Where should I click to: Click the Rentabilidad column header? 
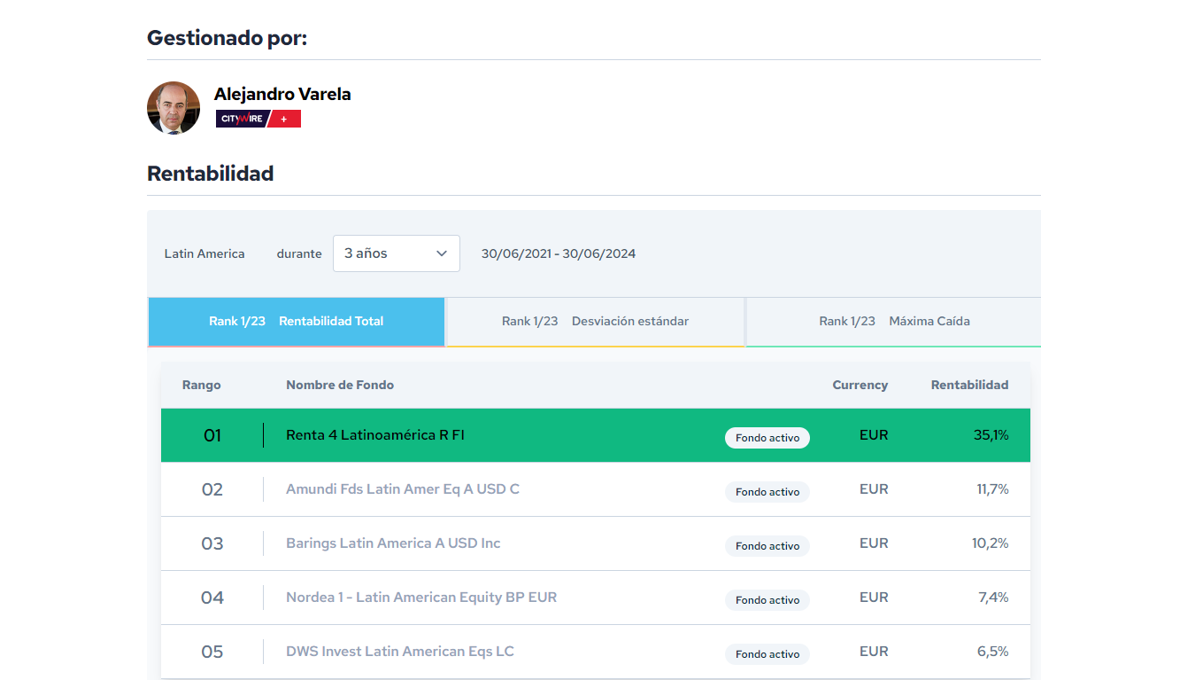click(x=970, y=385)
